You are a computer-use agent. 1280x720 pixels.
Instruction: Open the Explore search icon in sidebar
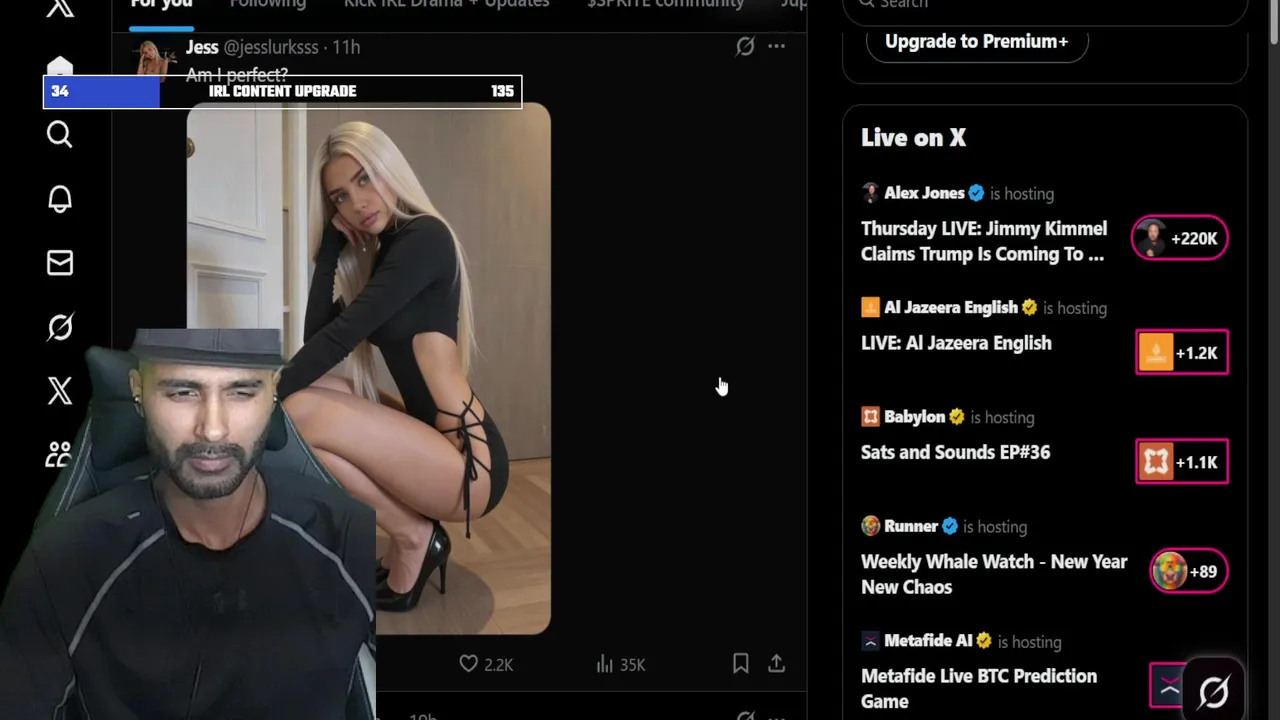(59, 134)
